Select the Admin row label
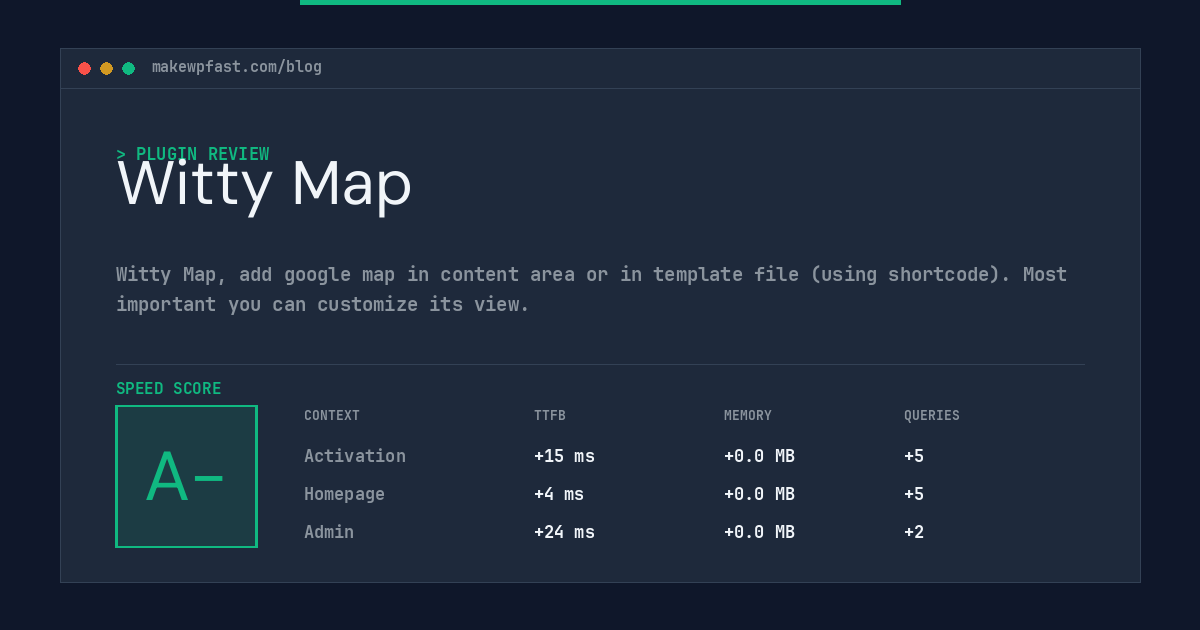The height and width of the screenshot is (630, 1200). 329,532
